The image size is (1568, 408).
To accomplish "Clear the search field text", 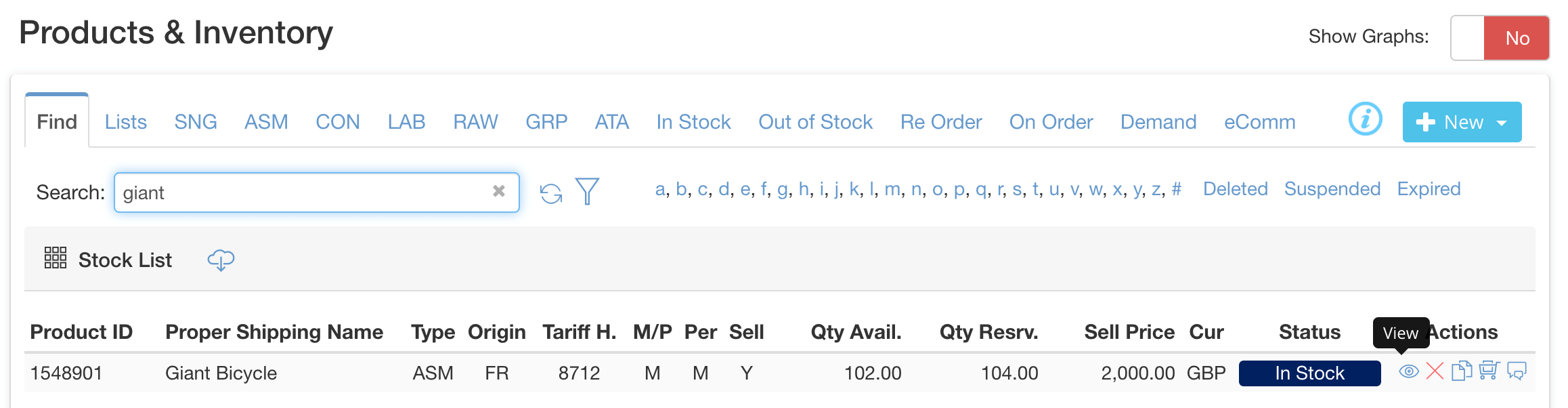I will (499, 192).
